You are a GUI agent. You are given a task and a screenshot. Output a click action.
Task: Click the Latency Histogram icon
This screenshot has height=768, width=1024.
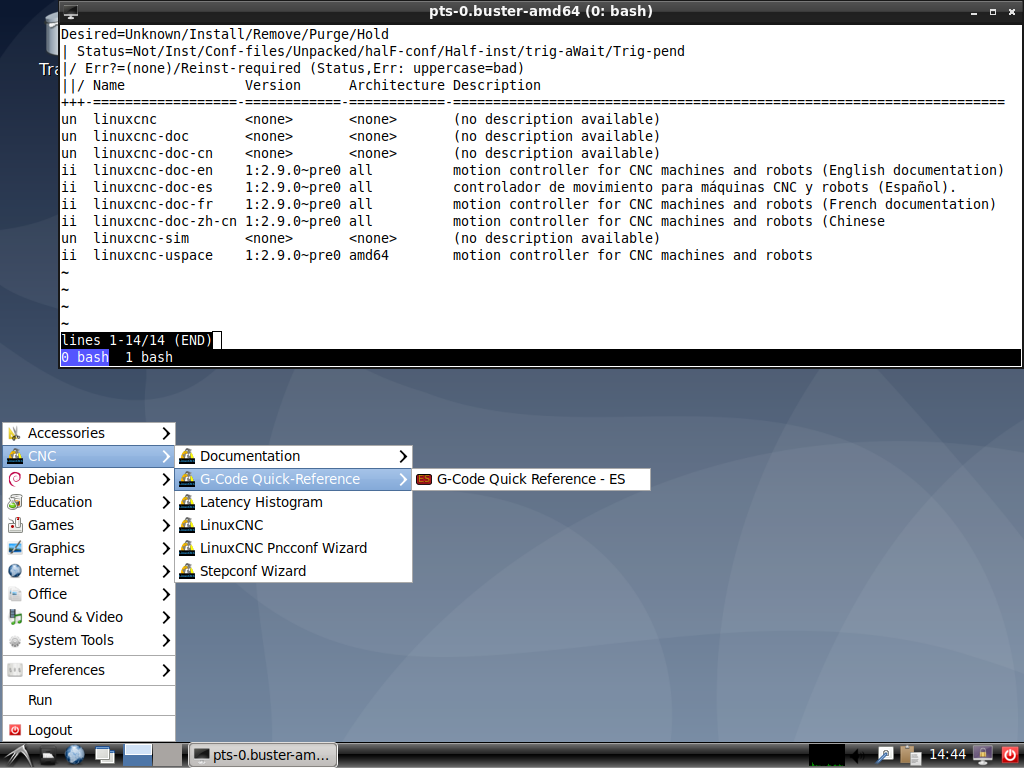187,502
